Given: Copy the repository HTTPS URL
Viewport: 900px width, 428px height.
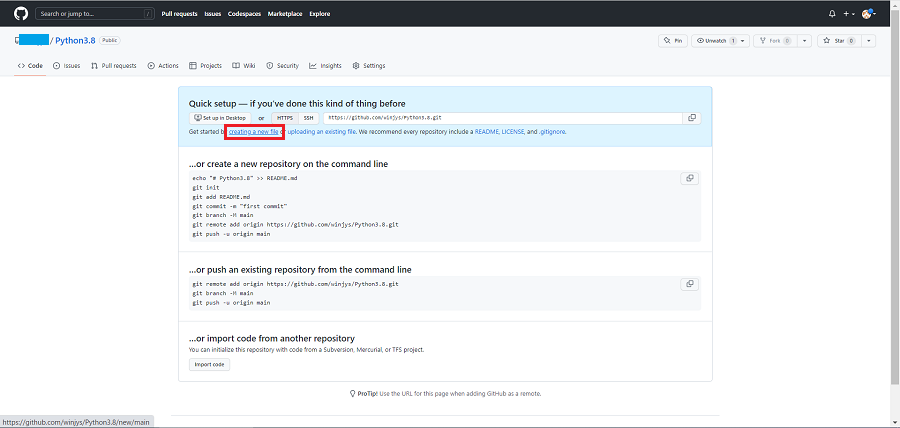Looking at the screenshot, I should 691,117.
